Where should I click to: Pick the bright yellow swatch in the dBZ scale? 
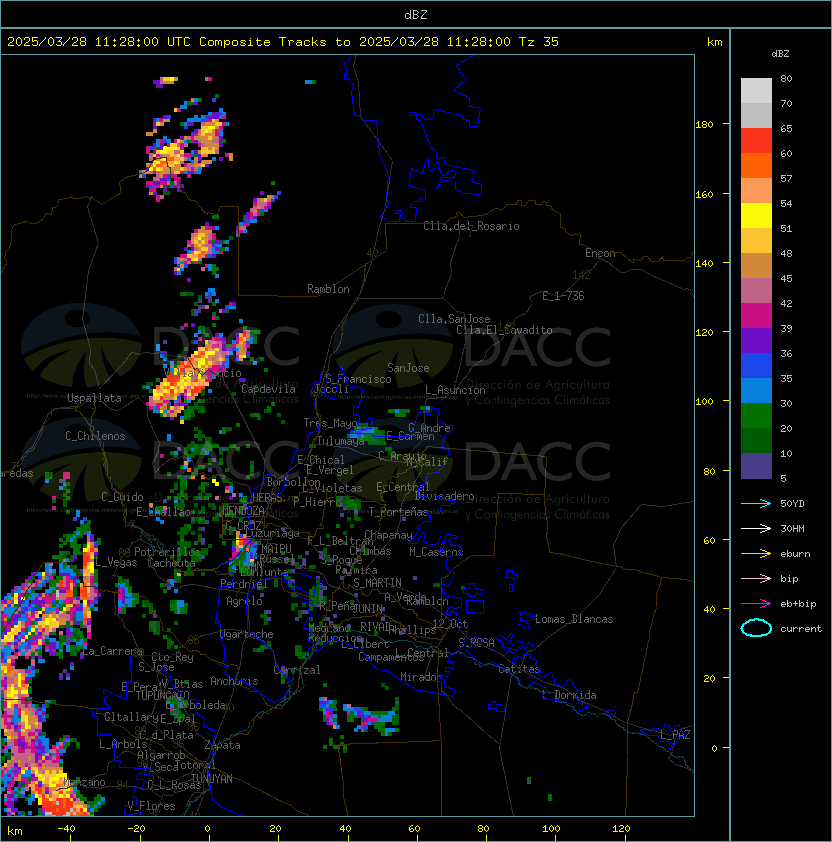point(756,215)
